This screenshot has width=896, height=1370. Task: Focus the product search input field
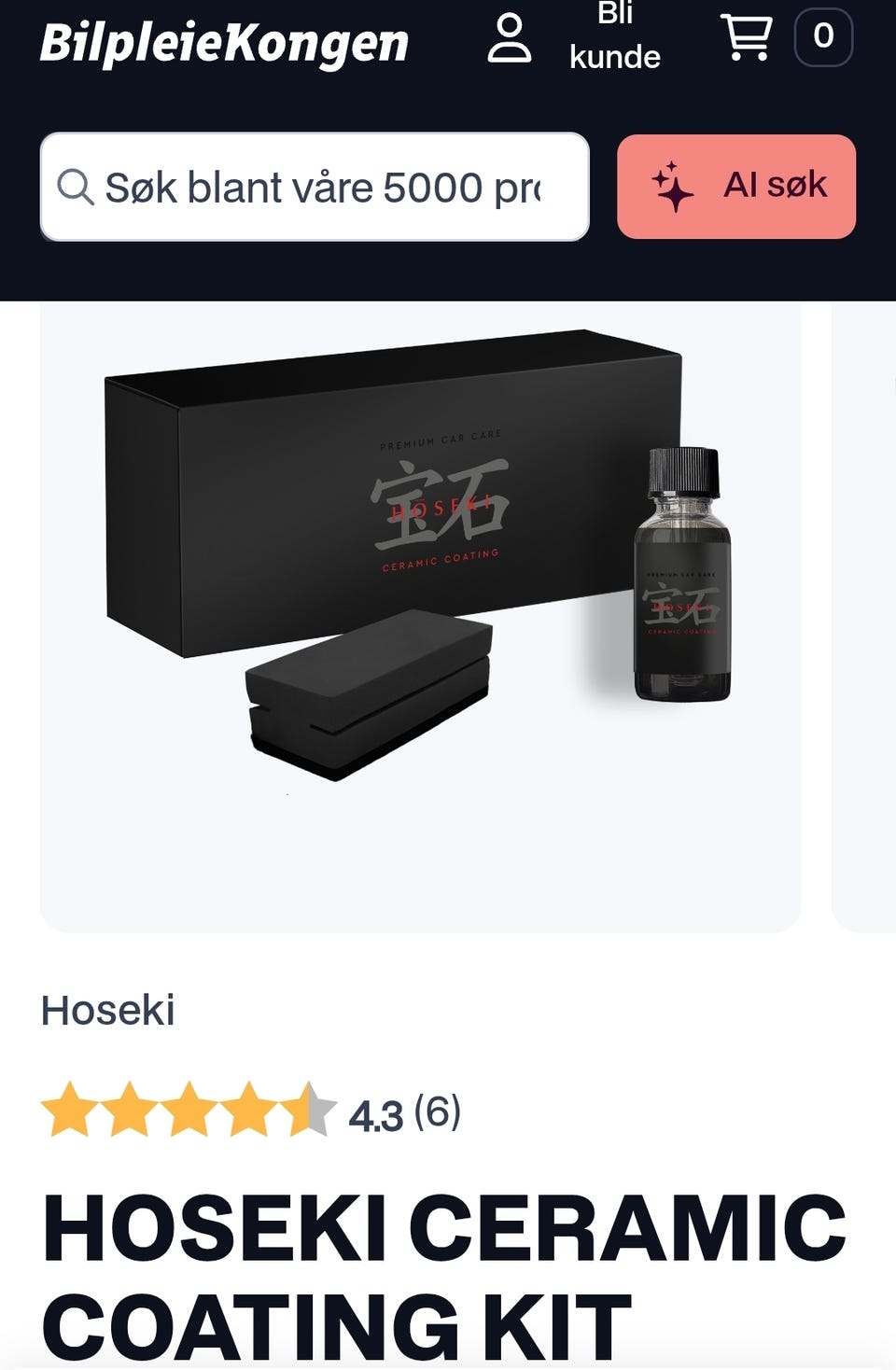[x=315, y=187]
